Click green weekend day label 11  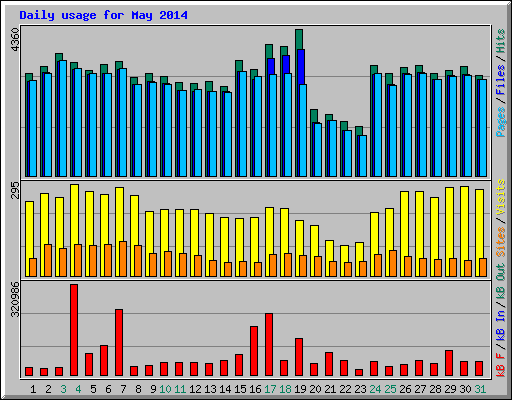tap(180, 389)
